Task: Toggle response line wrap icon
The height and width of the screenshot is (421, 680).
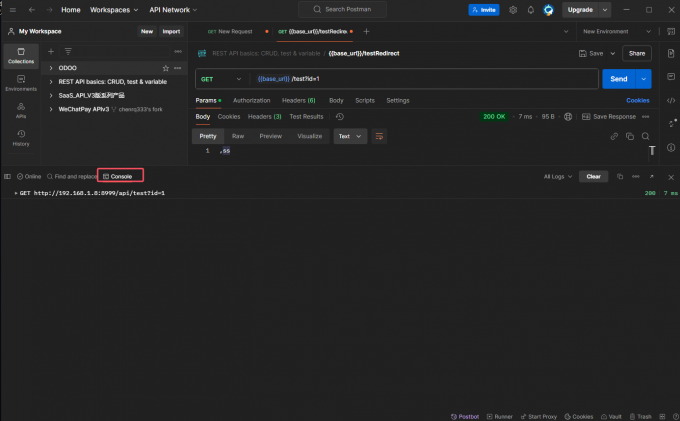Action: pyautogui.click(x=379, y=136)
